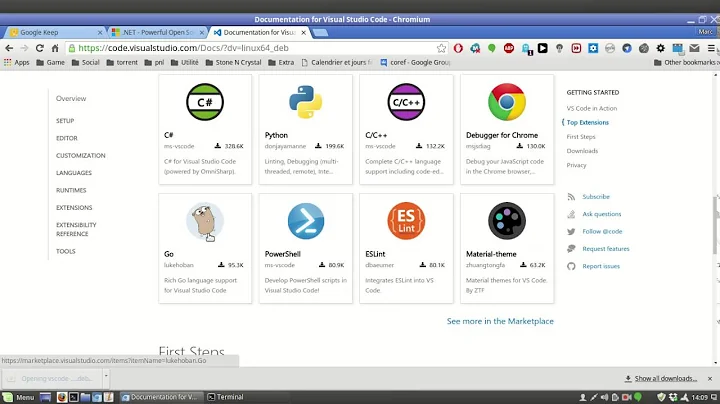This screenshot has height=404, width=720.
Task: Open the Chromium hamburger menu
Action: (x=711, y=48)
